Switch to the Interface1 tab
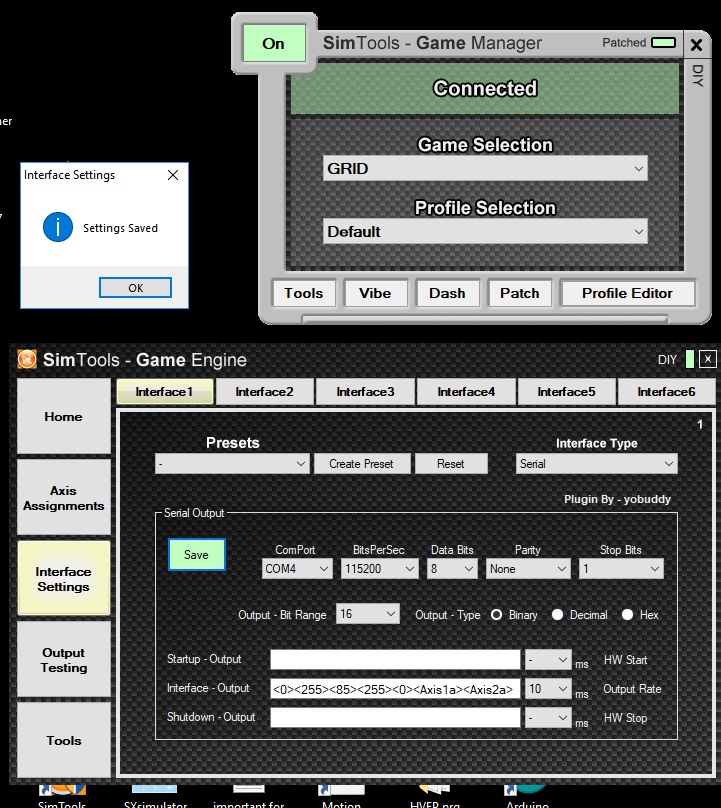Image resolution: width=721 pixels, height=808 pixels. tap(165, 392)
